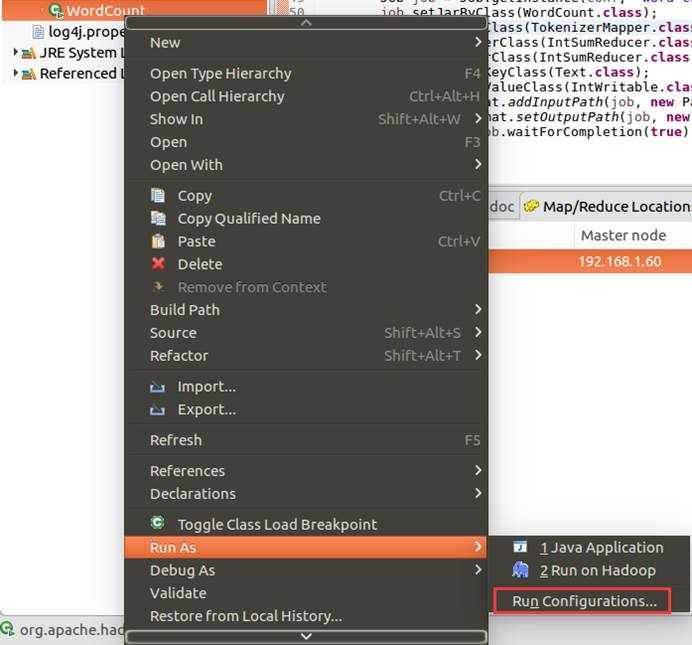The height and width of the screenshot is (645, 692).
Task: Click the Copy Qualified Name icon
Action: coord(158,218)
